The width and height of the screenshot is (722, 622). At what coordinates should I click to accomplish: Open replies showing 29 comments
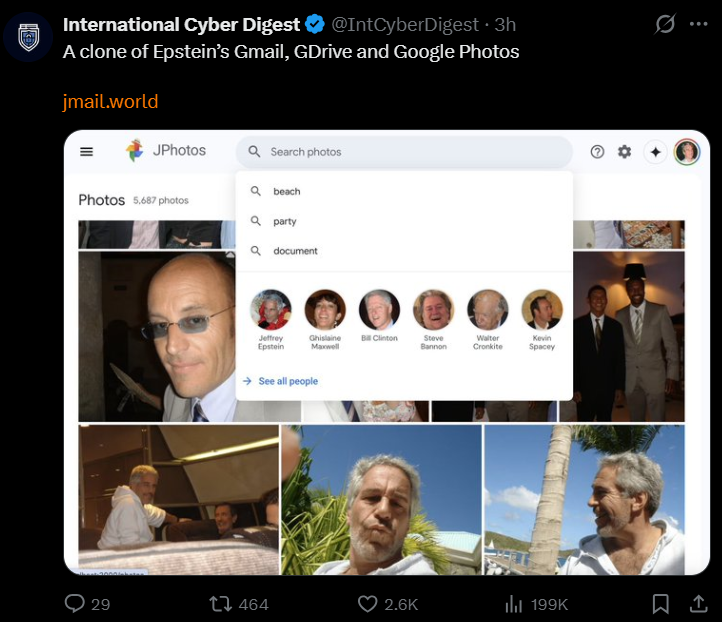[75, 604]
